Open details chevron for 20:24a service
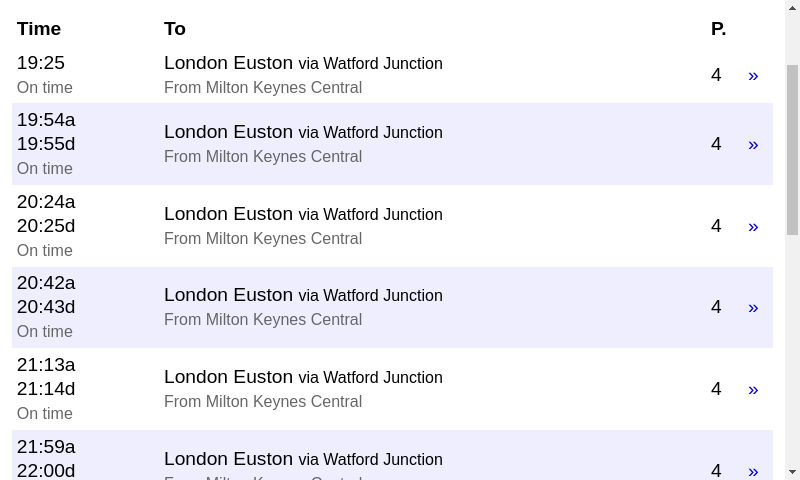Viewport: 800px width, 480px height. point(753,226)
